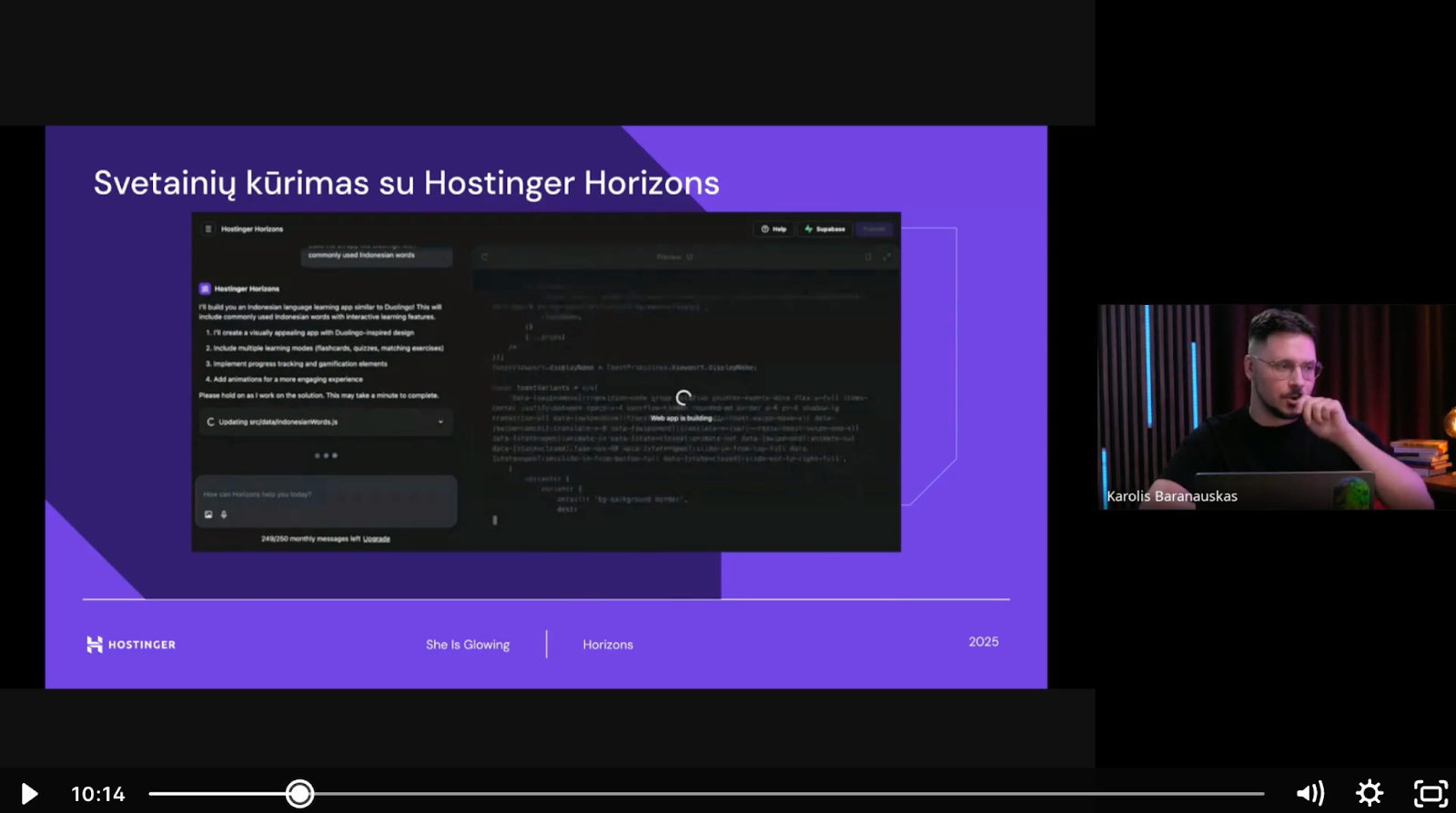This screenshot has width=1456, height=813.
Task: Click the 'She Is Glowing' footer text
Action: tap(468, 645)
